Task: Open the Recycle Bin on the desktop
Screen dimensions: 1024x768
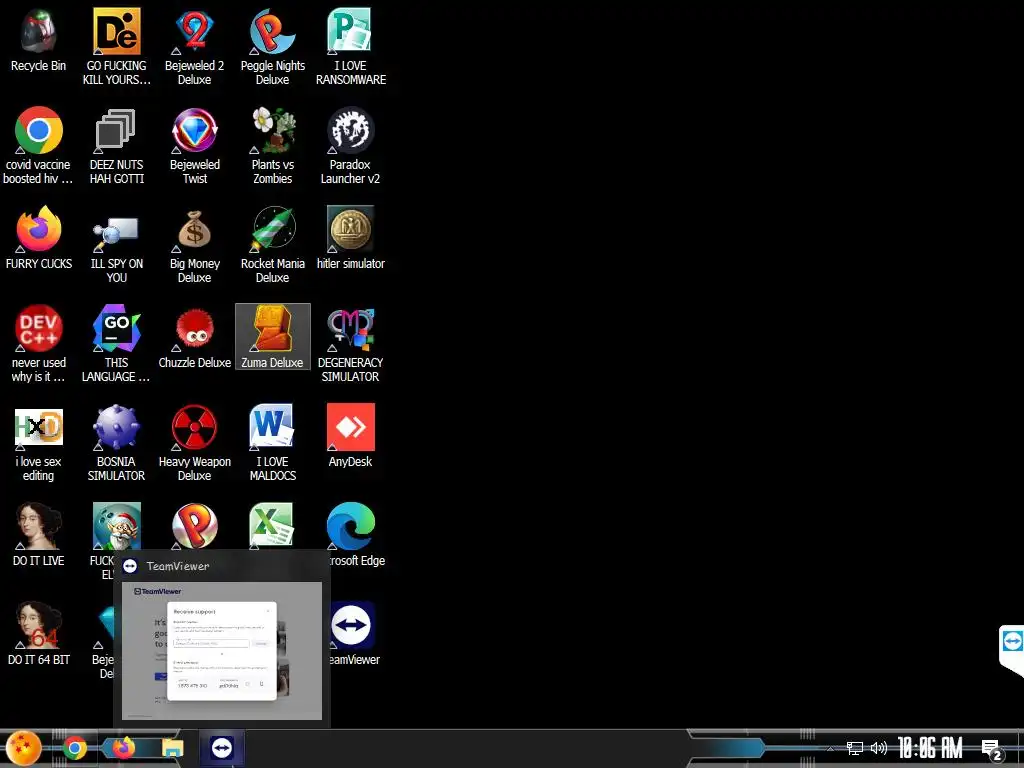Action: point(39,41)
